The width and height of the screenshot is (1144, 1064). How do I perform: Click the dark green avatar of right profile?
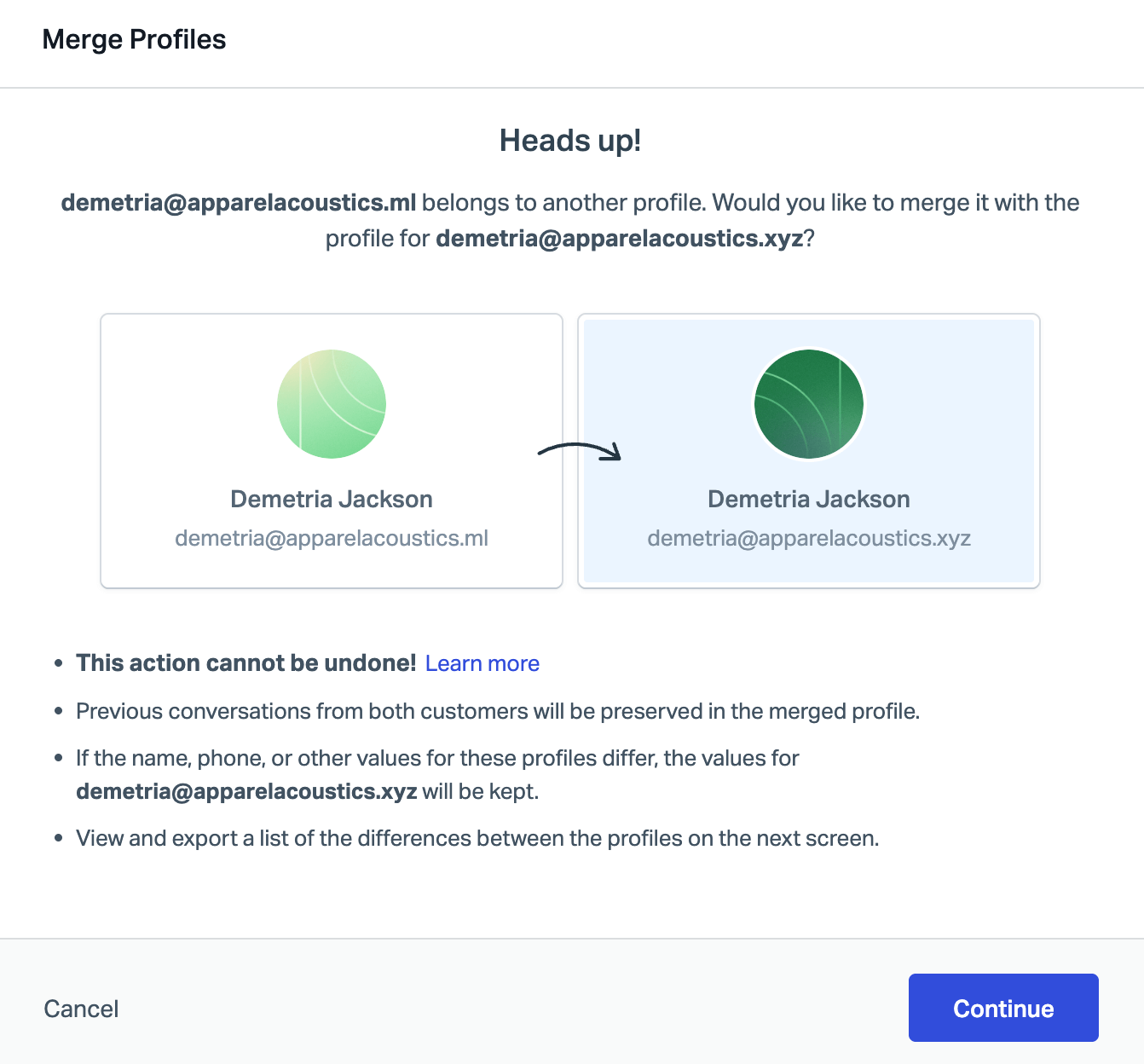[809, 404]
